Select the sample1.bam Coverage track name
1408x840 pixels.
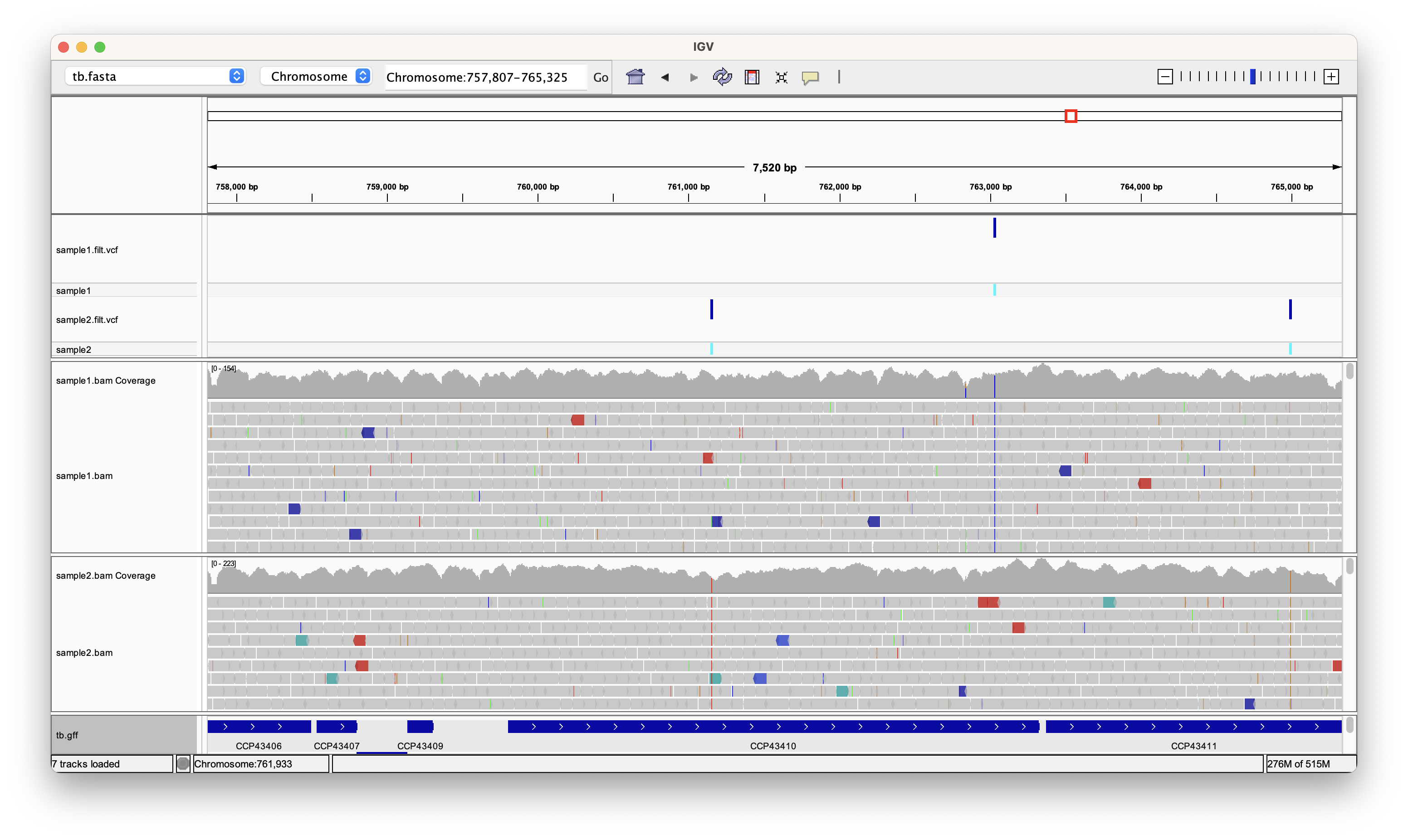pyautogui.click(x=106, y=381)
